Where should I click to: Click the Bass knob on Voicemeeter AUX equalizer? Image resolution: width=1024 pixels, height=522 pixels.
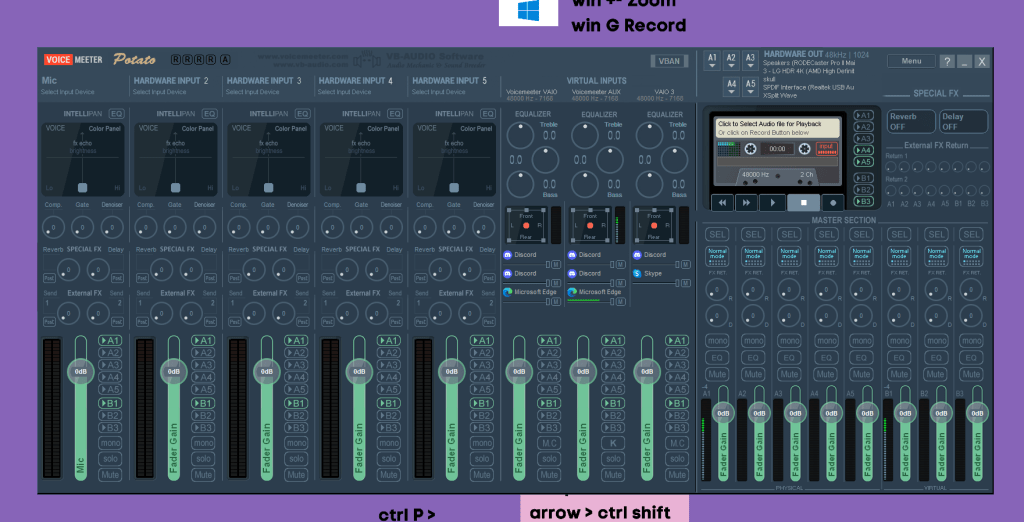(584, 184)
